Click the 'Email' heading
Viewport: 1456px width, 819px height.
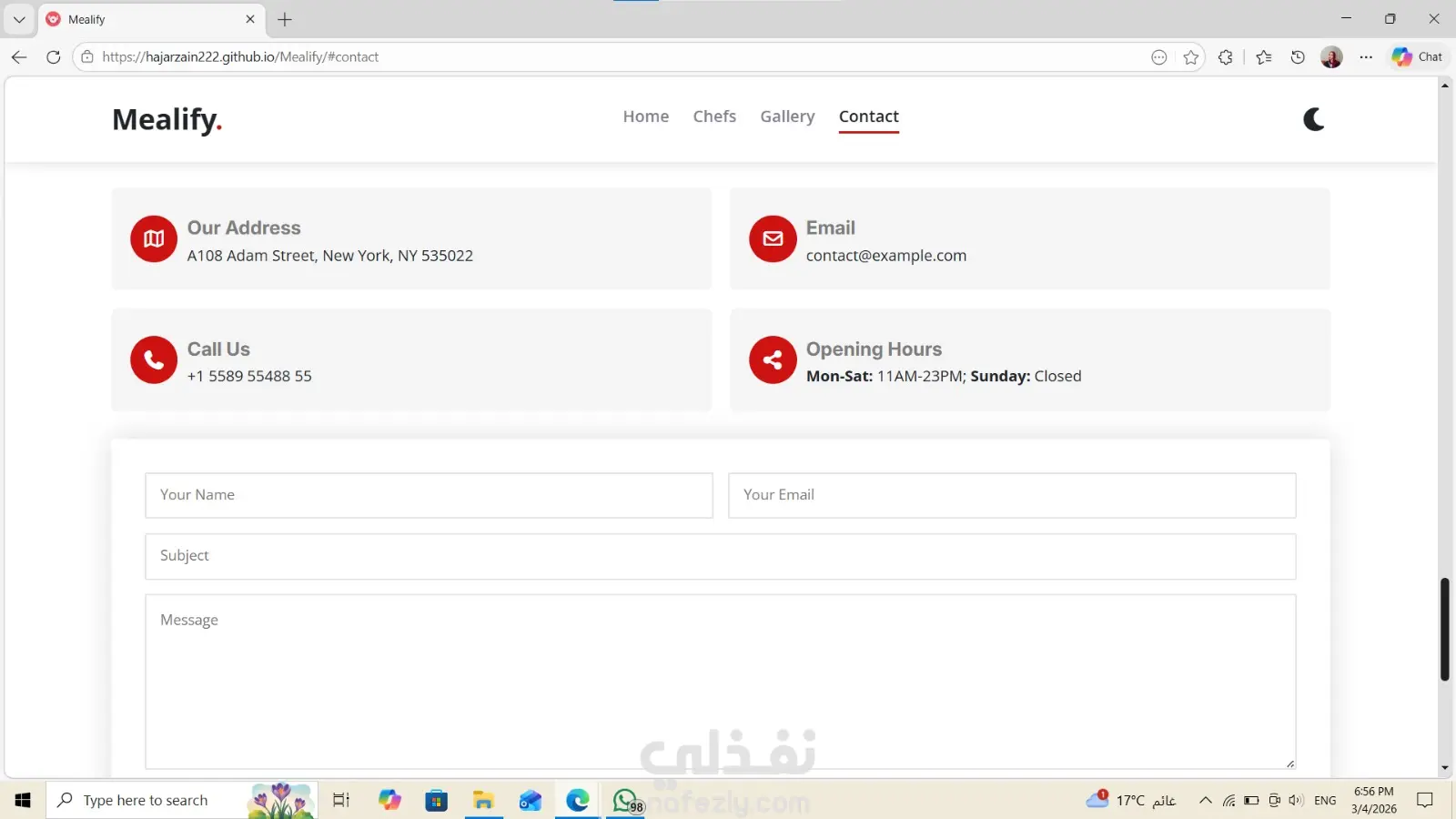831,227
